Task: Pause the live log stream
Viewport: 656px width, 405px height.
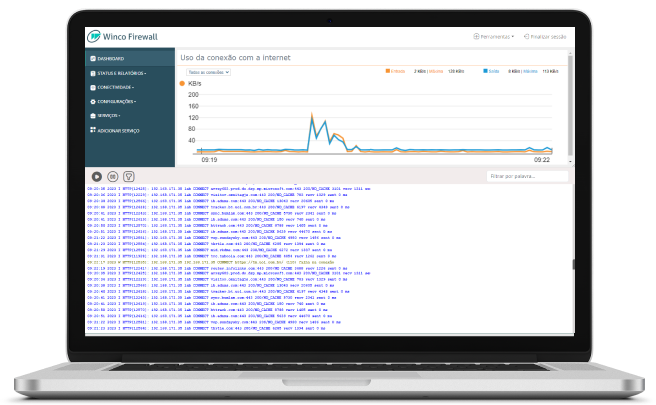Action: (113, 176)
